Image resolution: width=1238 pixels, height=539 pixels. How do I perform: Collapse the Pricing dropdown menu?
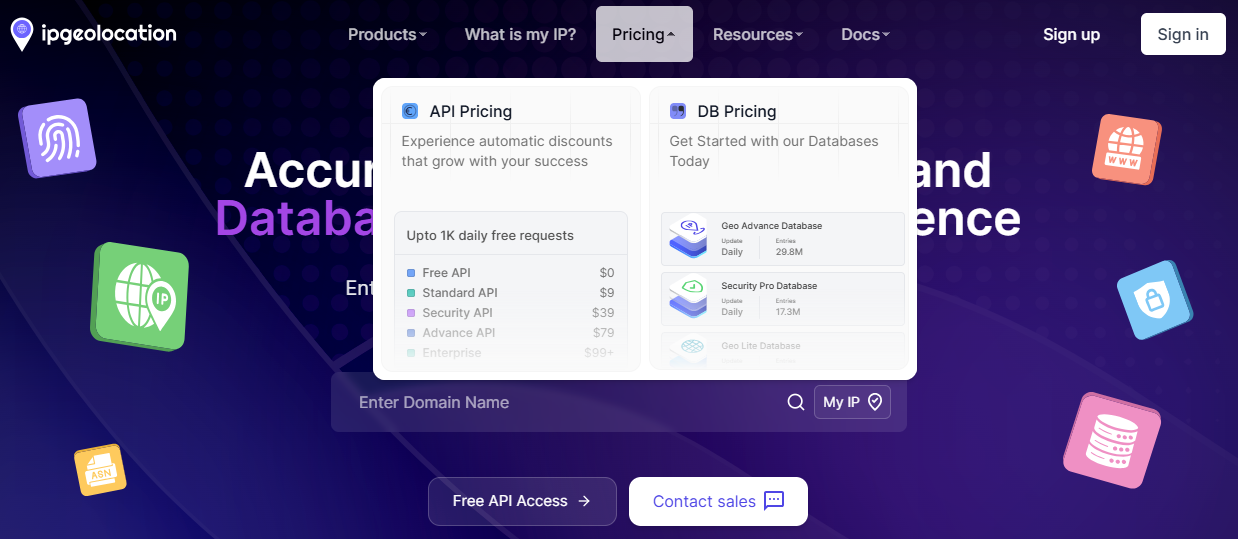[x=643, y=34]
